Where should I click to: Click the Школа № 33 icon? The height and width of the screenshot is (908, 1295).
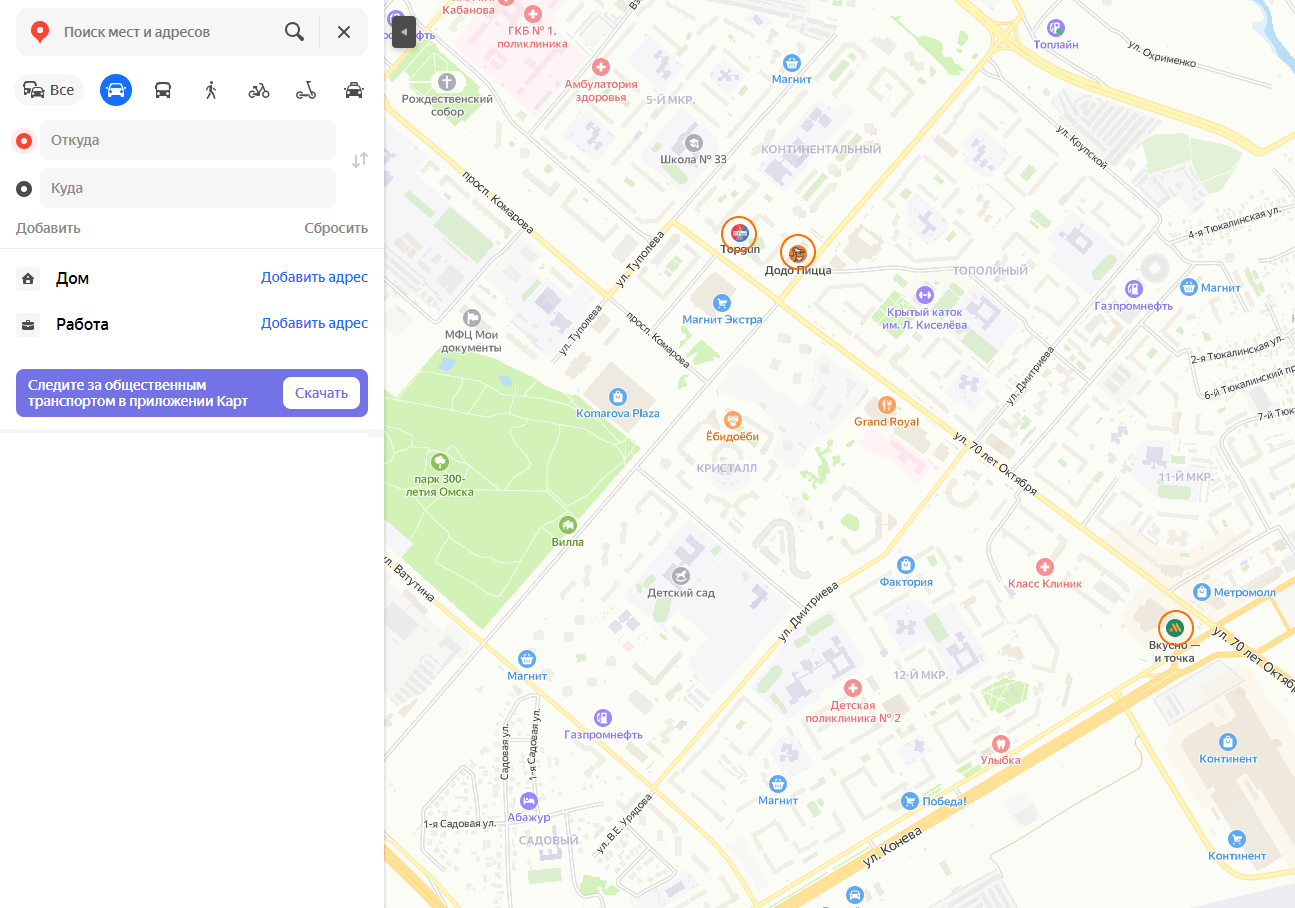[693, 142]
